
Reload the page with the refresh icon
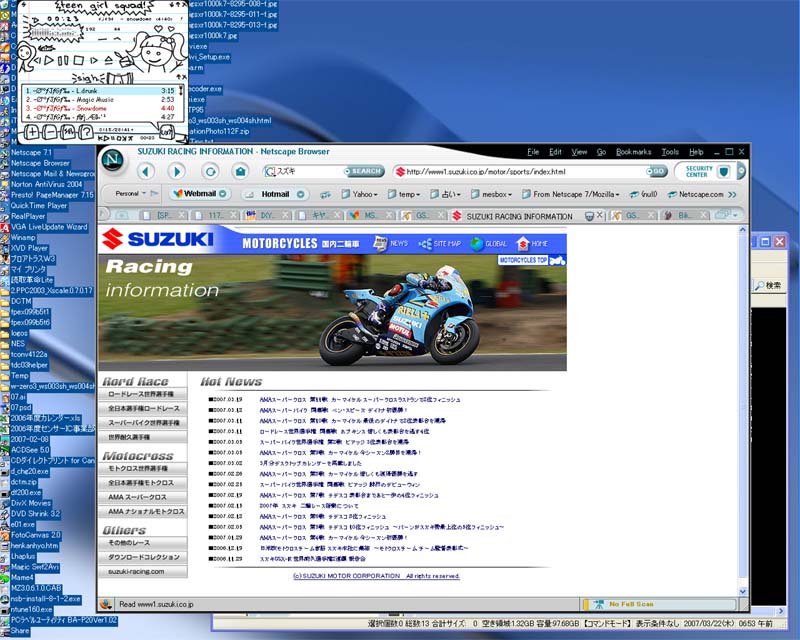coord(210,171)
